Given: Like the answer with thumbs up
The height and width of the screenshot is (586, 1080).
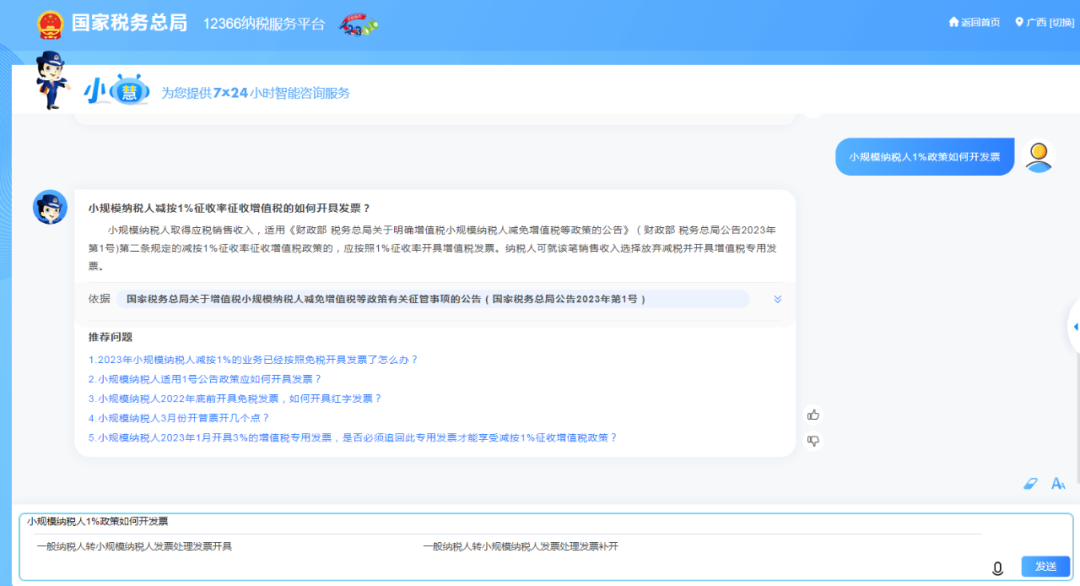Looking at the screenshot, I should pyautogui.click(x=813, y=415).
